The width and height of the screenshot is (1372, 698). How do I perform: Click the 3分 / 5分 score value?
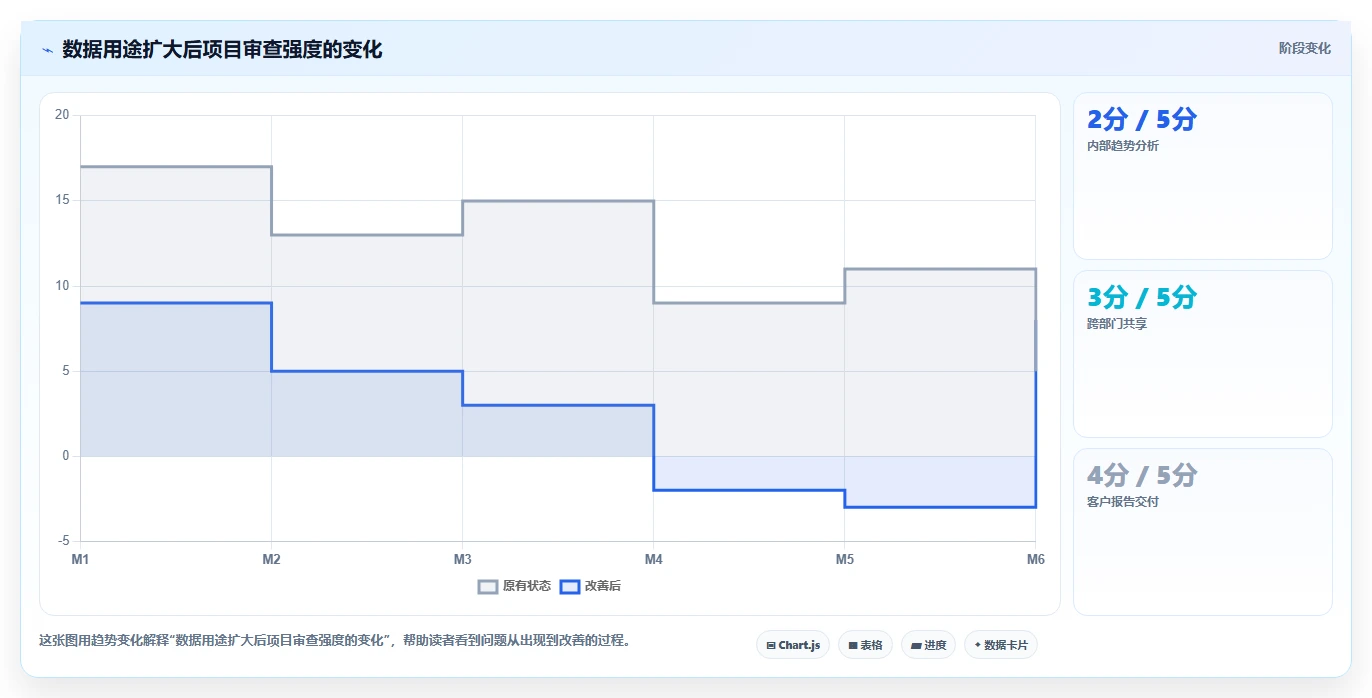[1141, 298]
